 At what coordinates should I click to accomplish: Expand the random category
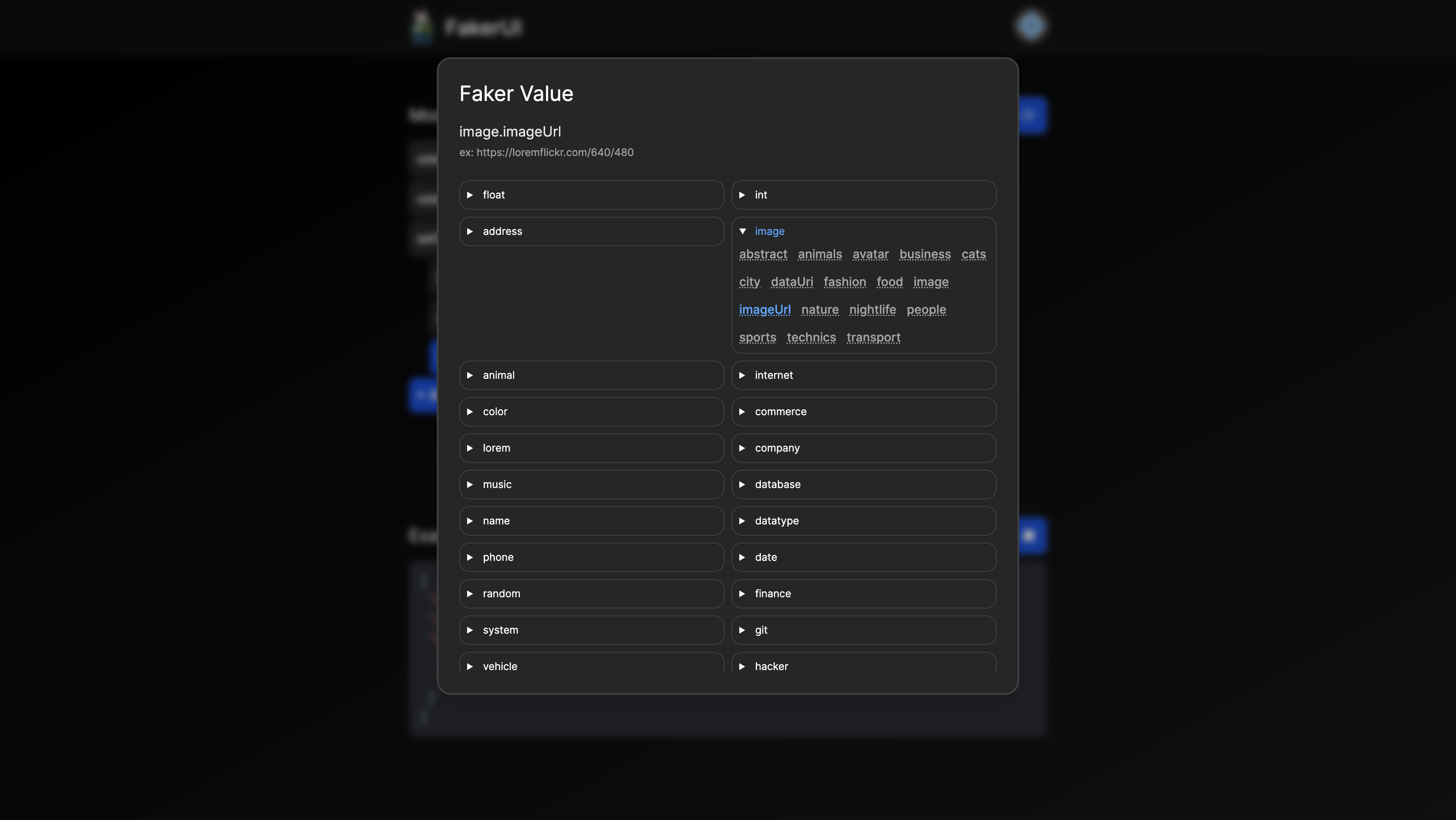(x=591, y=594)
